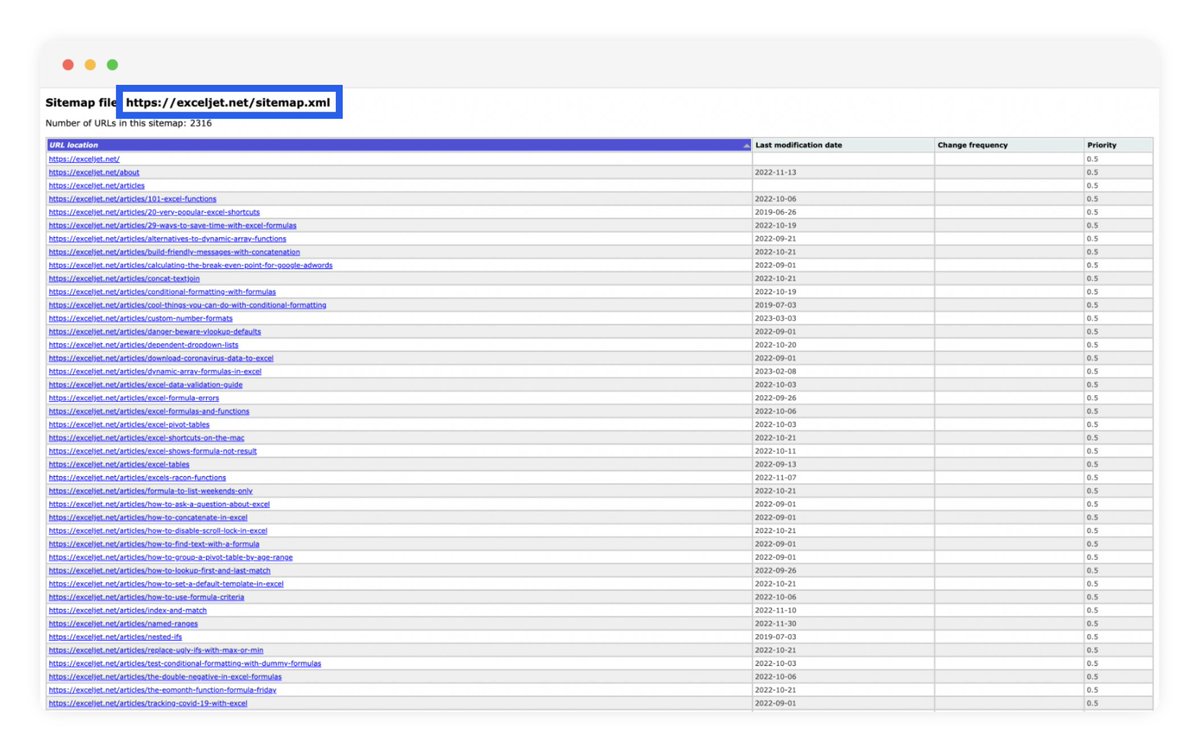
Task: Open the named-ranges article link
Action: [123, 624]
